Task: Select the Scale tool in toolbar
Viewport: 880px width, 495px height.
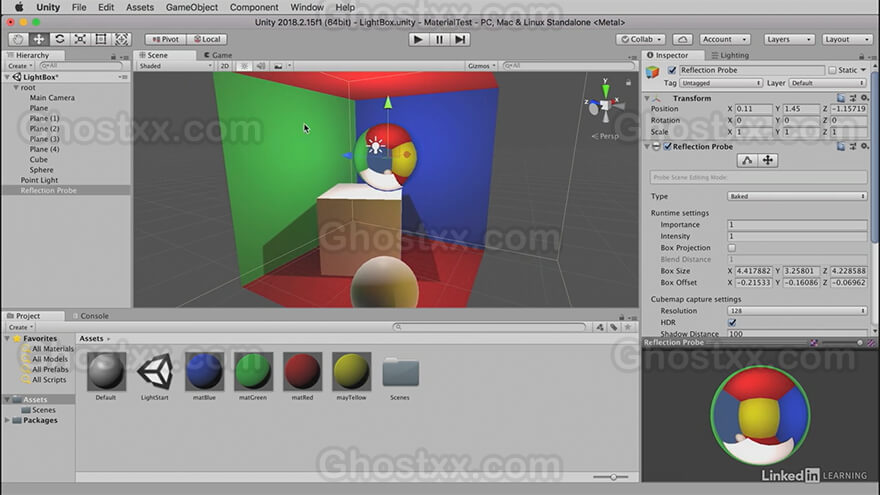Action: point(80,39)
